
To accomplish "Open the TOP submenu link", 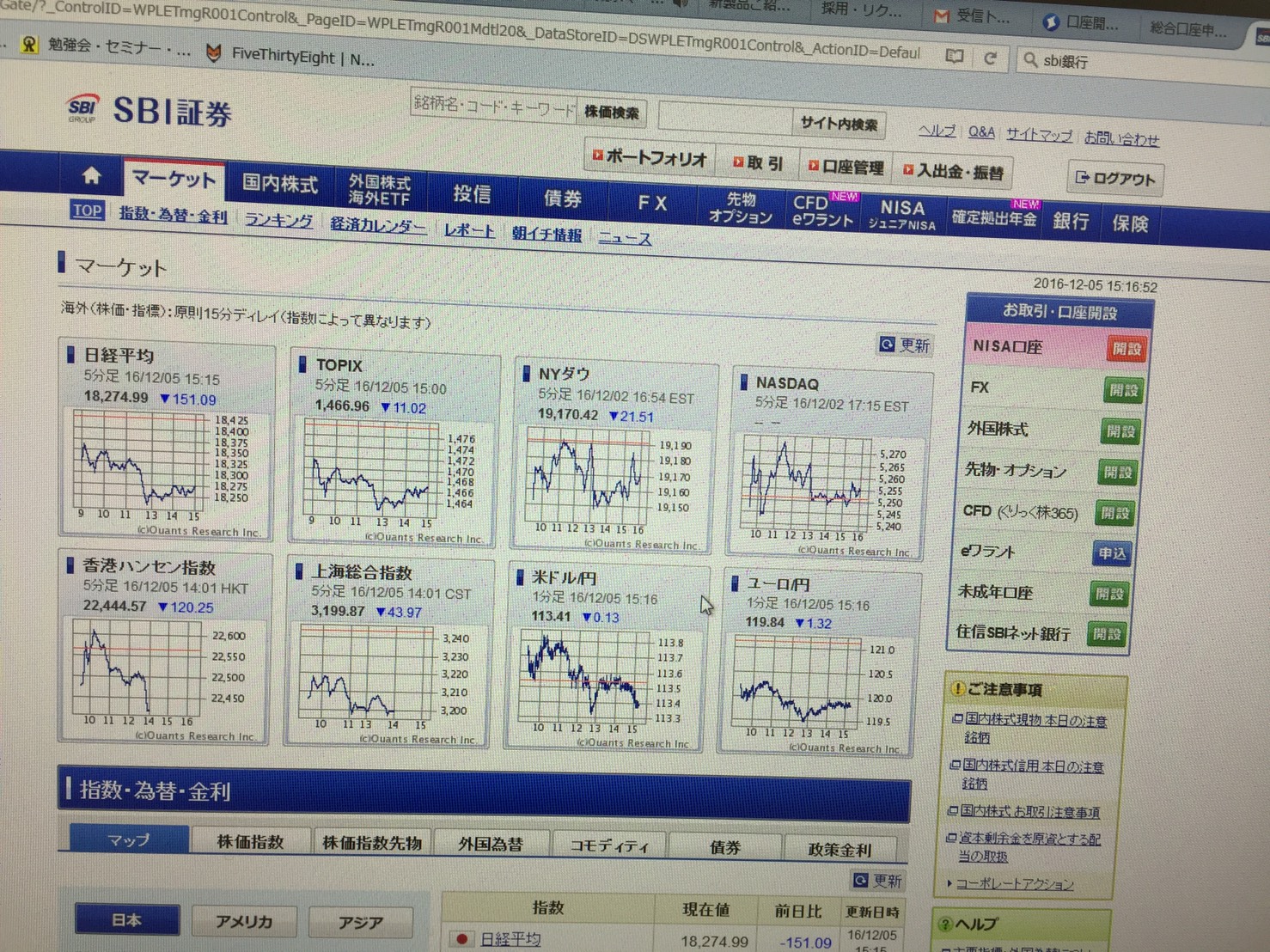I will 87,211.
